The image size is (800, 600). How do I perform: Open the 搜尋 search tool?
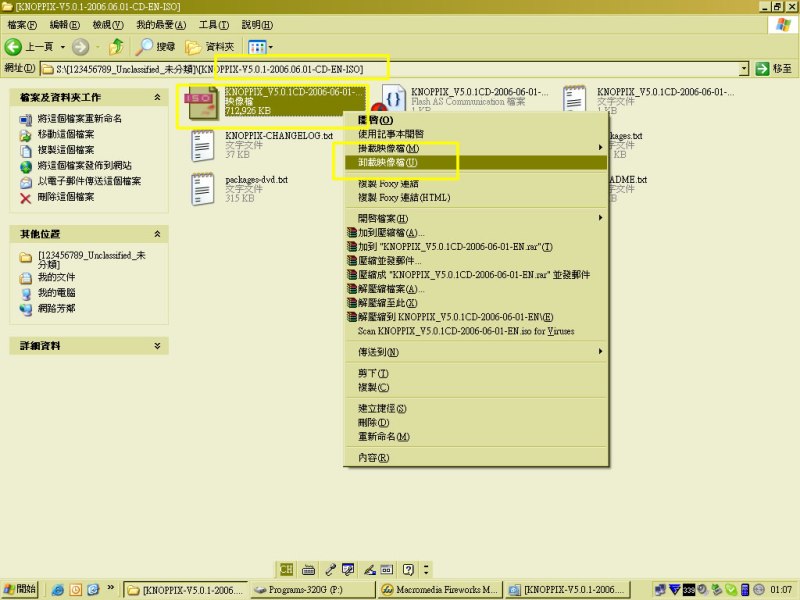155,47
